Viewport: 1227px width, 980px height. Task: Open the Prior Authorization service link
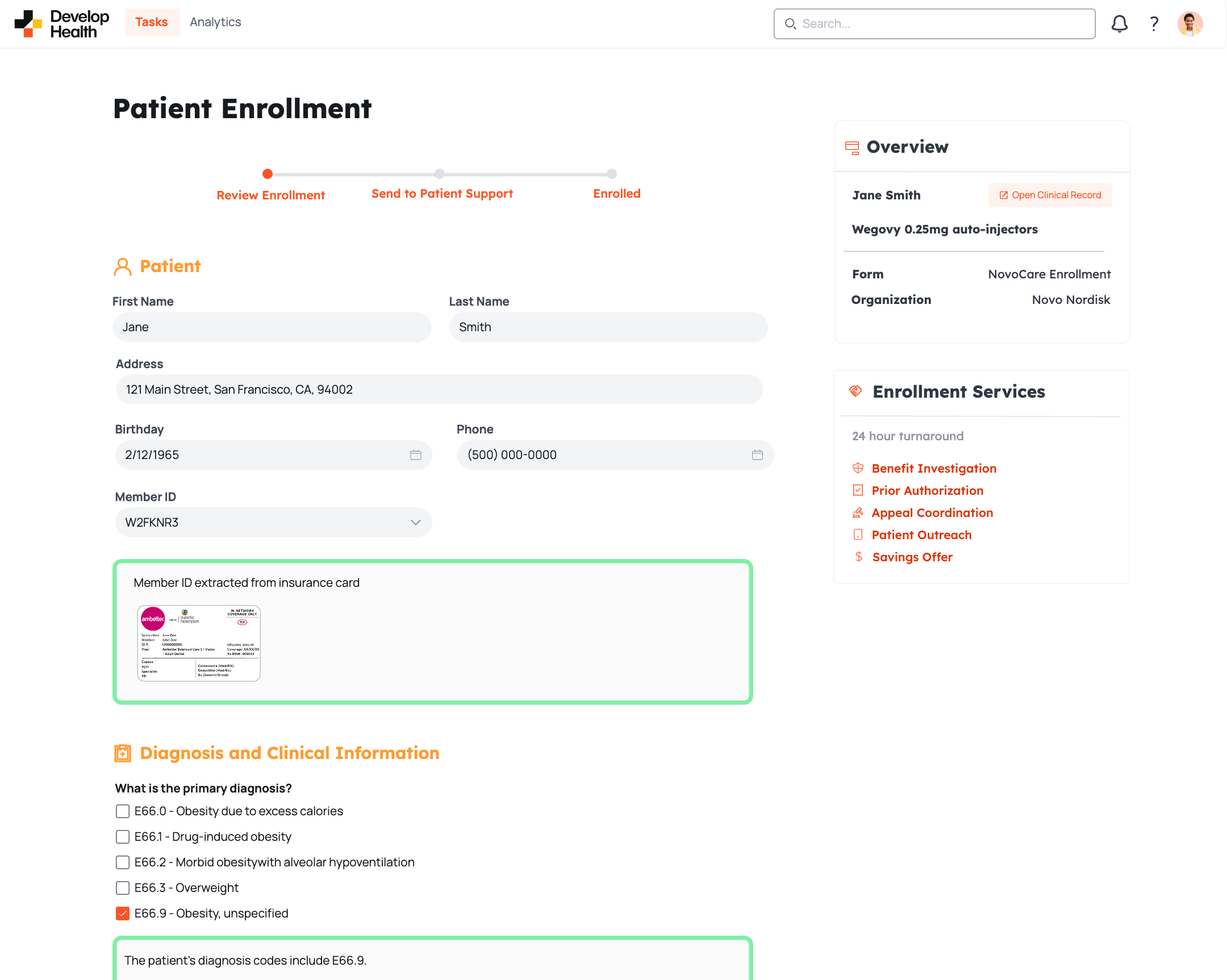coord(927,490)
